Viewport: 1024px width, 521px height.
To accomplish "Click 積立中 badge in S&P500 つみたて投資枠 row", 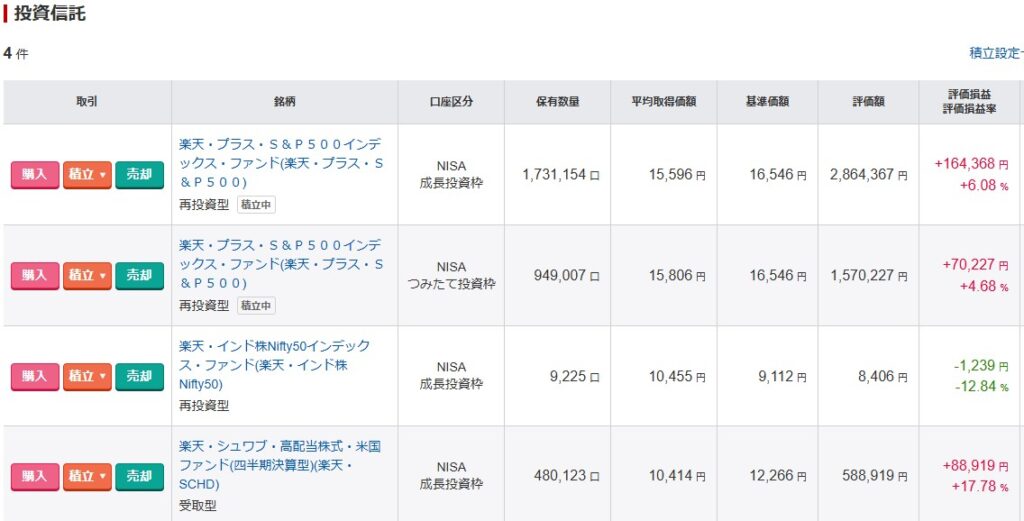I will coord(256,305).
